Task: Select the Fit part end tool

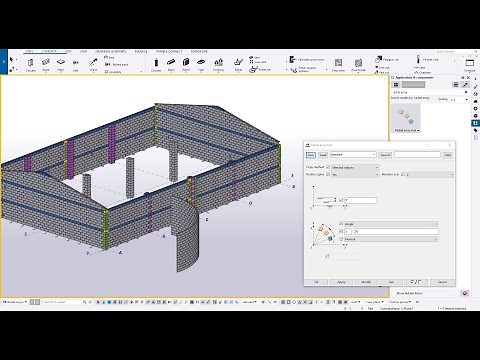Action: pos(428,60)
